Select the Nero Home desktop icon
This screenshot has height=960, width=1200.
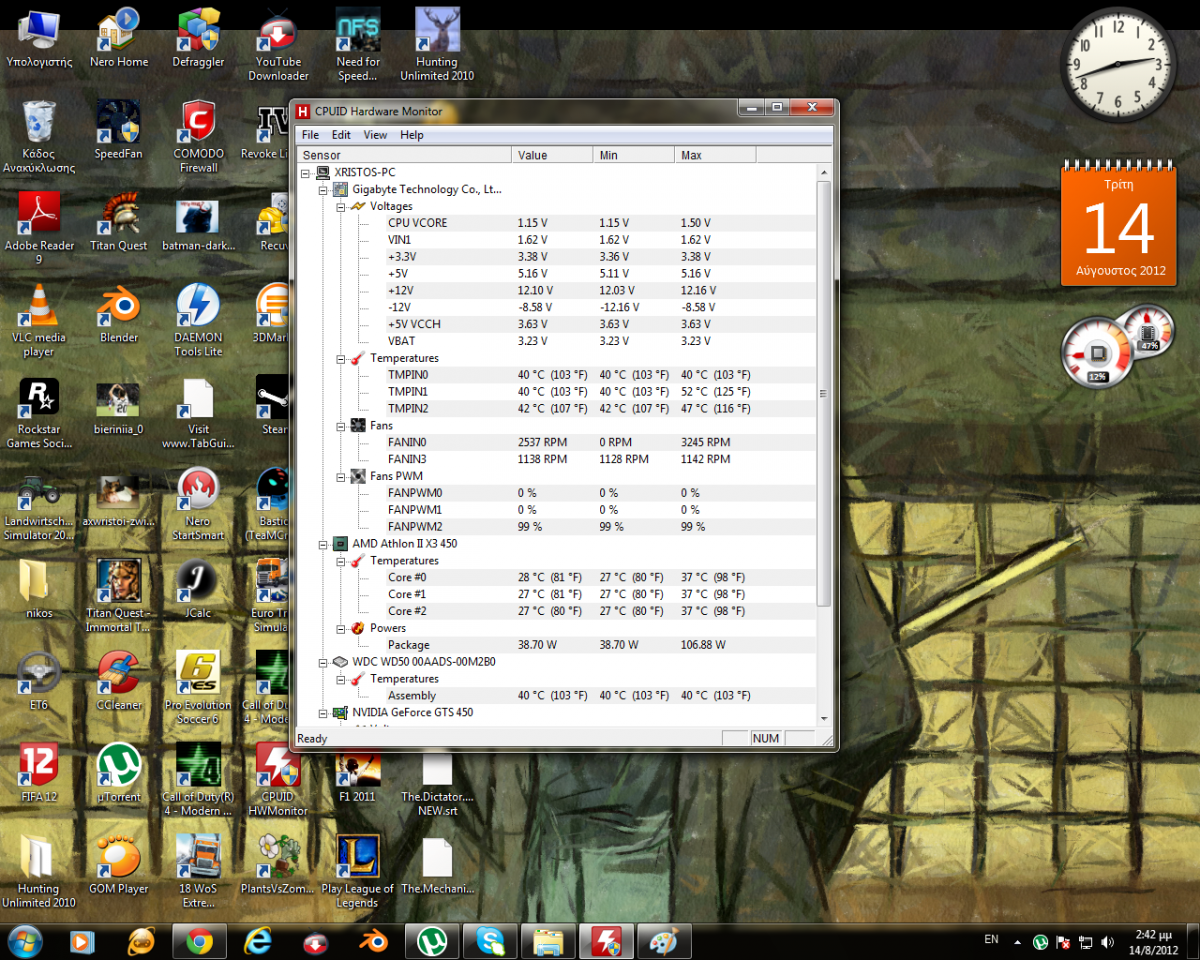pos(119,38)
